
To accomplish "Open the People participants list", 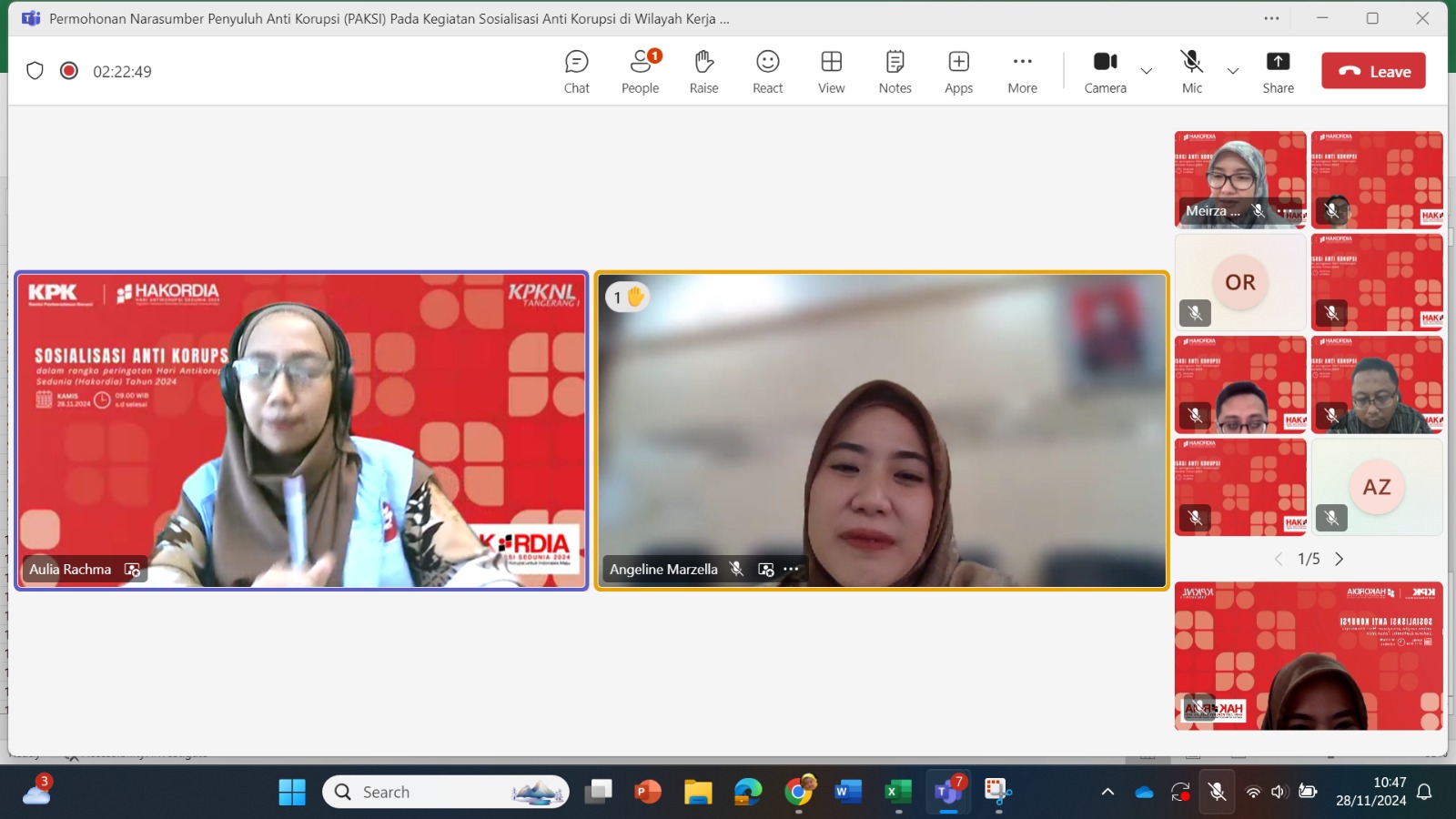I will pyautogui.click(x=640, y=72).
